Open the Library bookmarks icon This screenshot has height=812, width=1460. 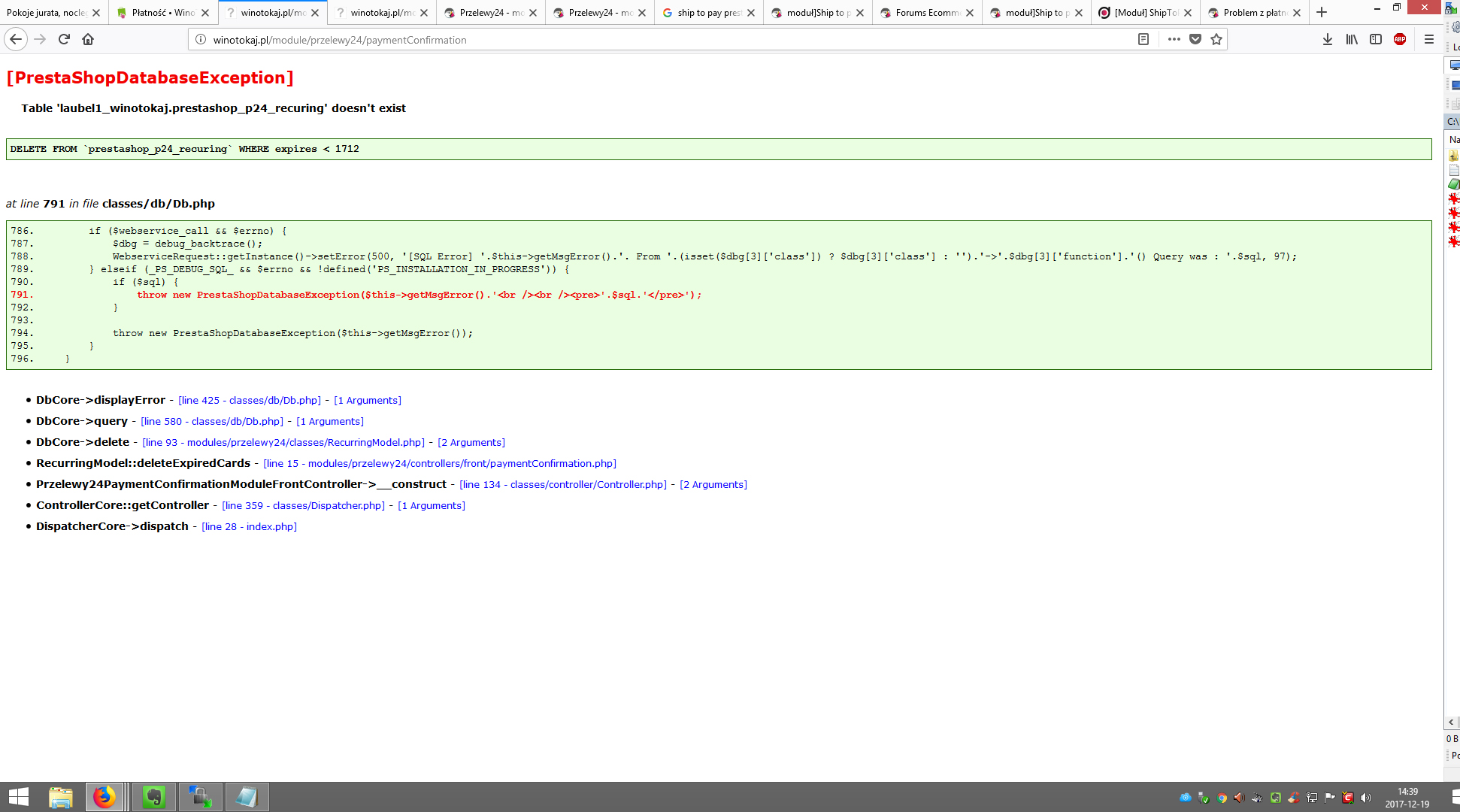click(1352, 39)
